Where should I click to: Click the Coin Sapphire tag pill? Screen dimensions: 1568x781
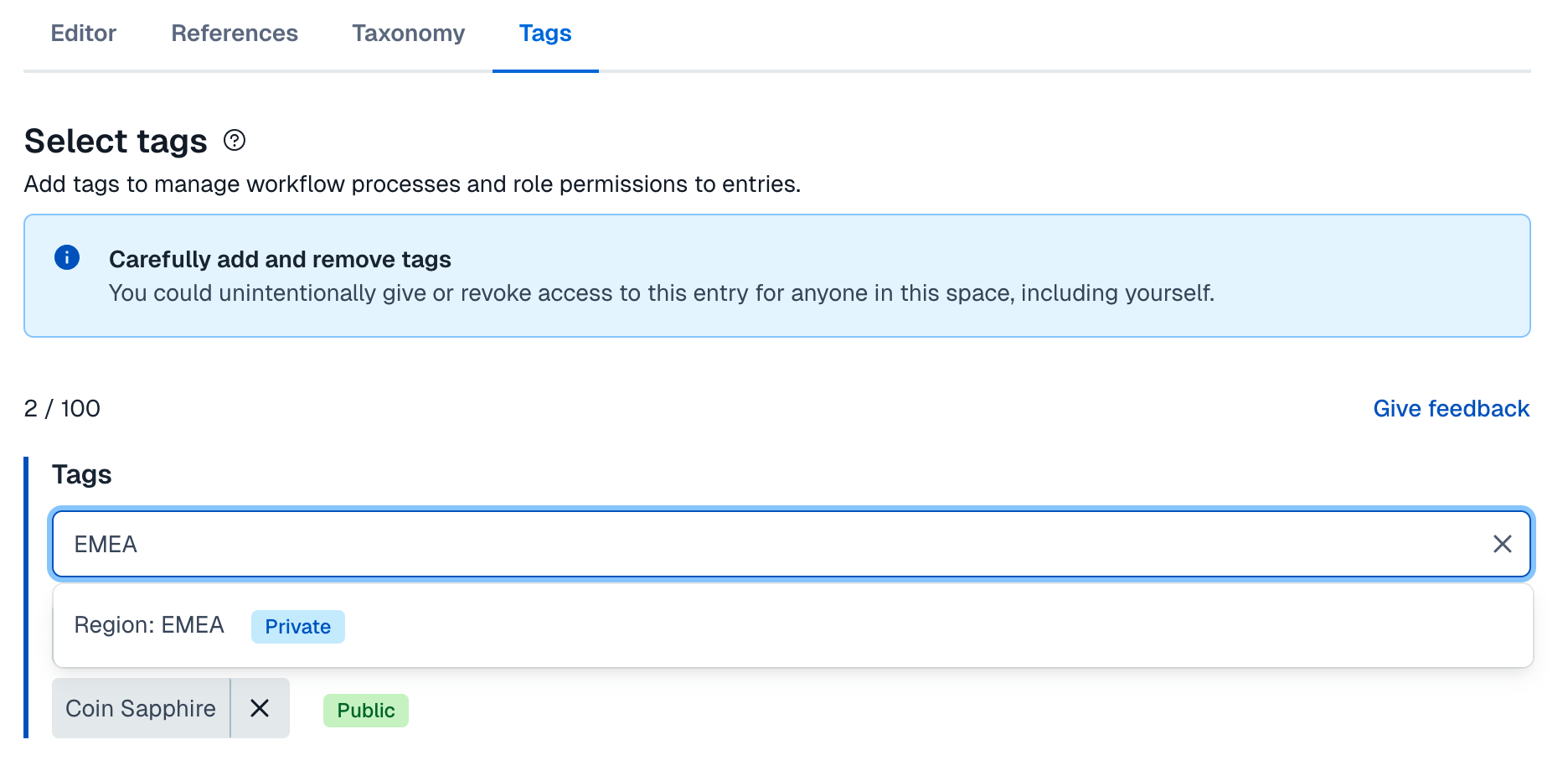tap(141, 709)
